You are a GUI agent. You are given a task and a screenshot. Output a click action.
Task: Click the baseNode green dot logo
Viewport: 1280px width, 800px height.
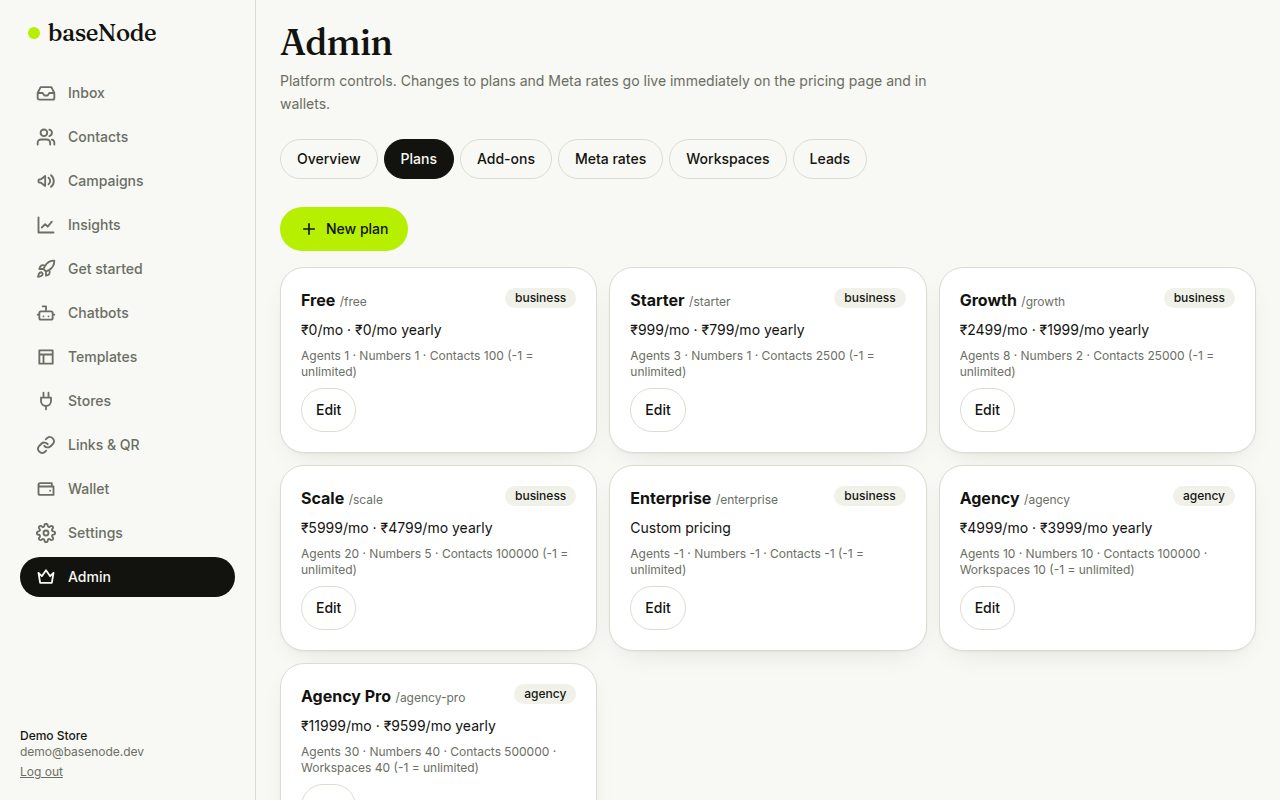[x=34, y=33]
